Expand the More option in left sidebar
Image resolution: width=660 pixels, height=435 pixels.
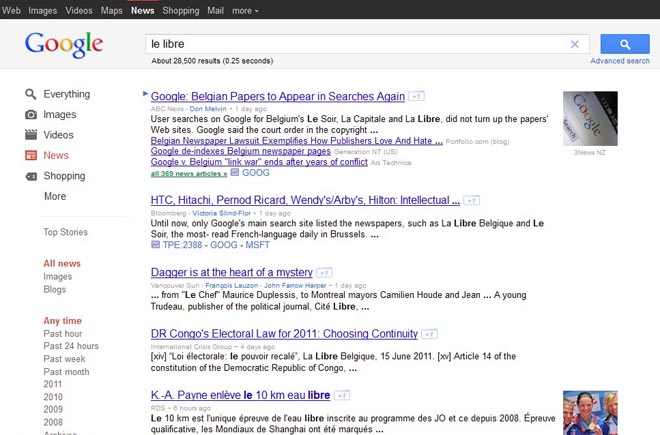tap(55, 197)
